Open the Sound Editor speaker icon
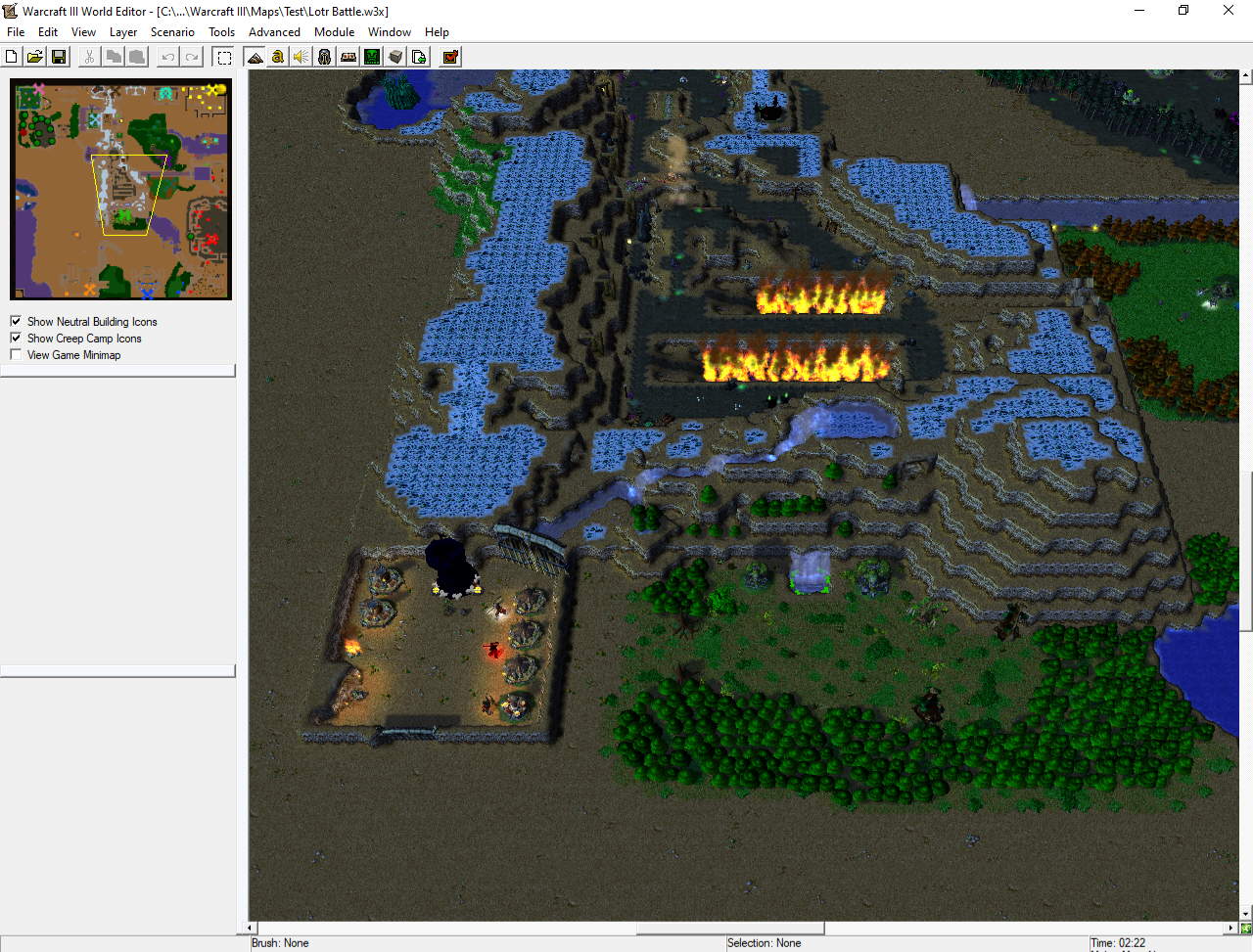This screenshot has height=952, width=1253. coord(302,57)
